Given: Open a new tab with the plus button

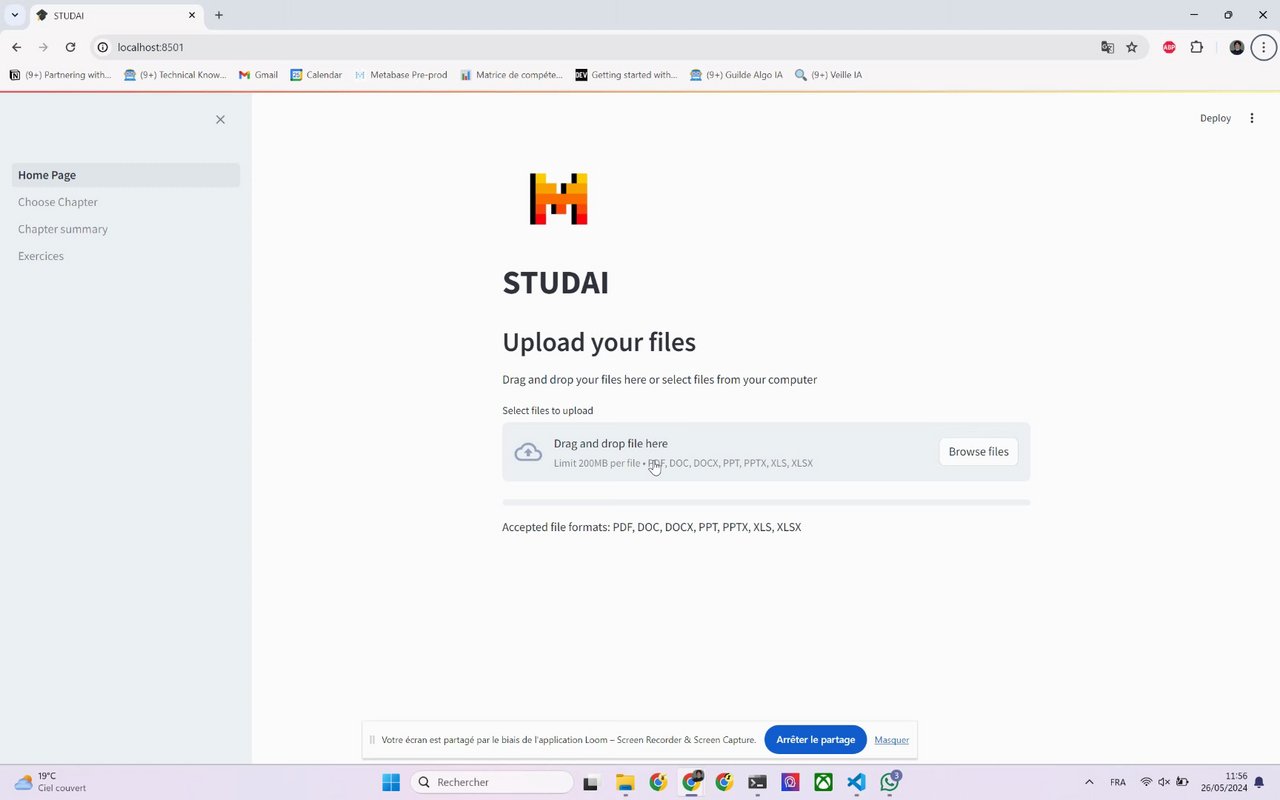Looking at the screenshot, I should (219, 15).
